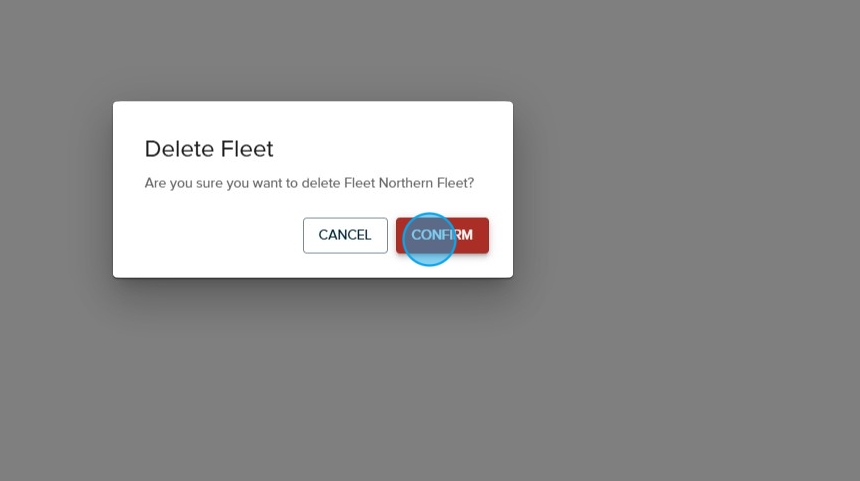Cancel the Delete Fleet dialog
860x481 pixels.
(x=345, y=235)
